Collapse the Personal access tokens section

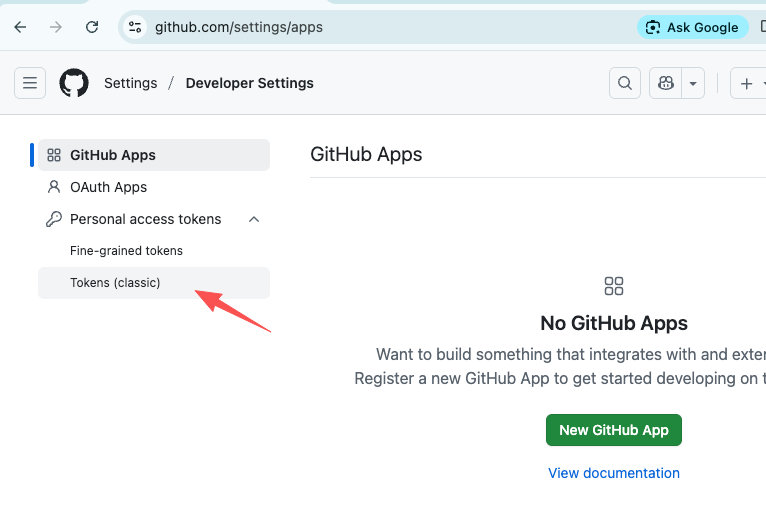coord(254,219)
